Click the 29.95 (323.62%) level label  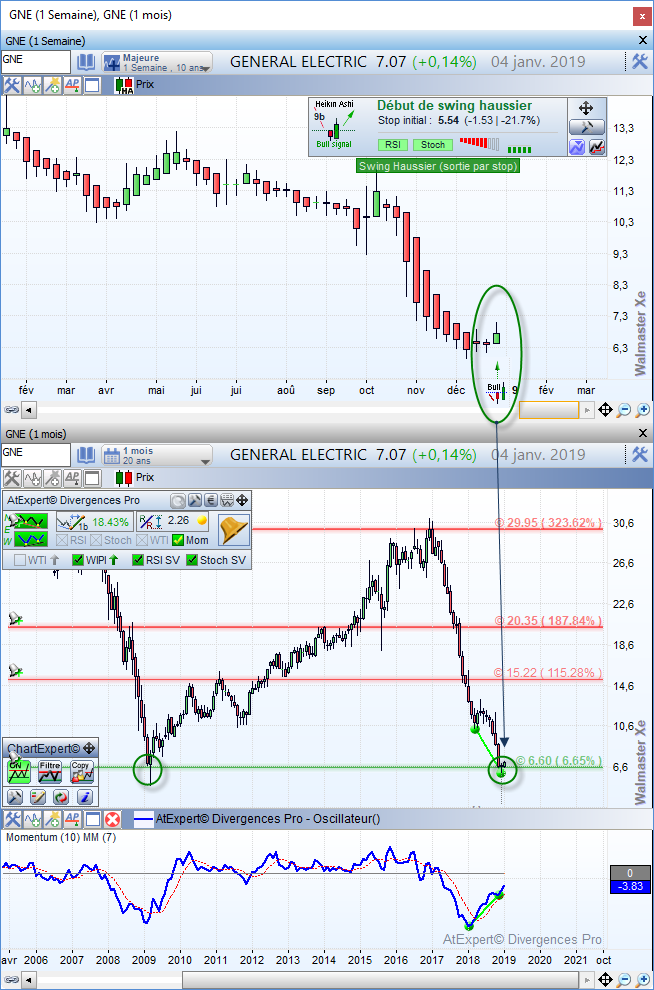point(547,523)
